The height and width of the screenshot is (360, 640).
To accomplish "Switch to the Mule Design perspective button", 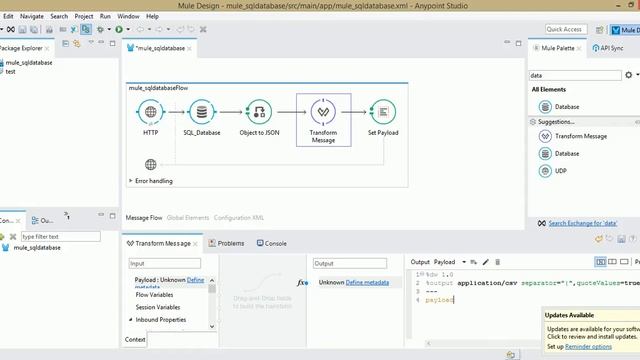I will pos(625,30).
